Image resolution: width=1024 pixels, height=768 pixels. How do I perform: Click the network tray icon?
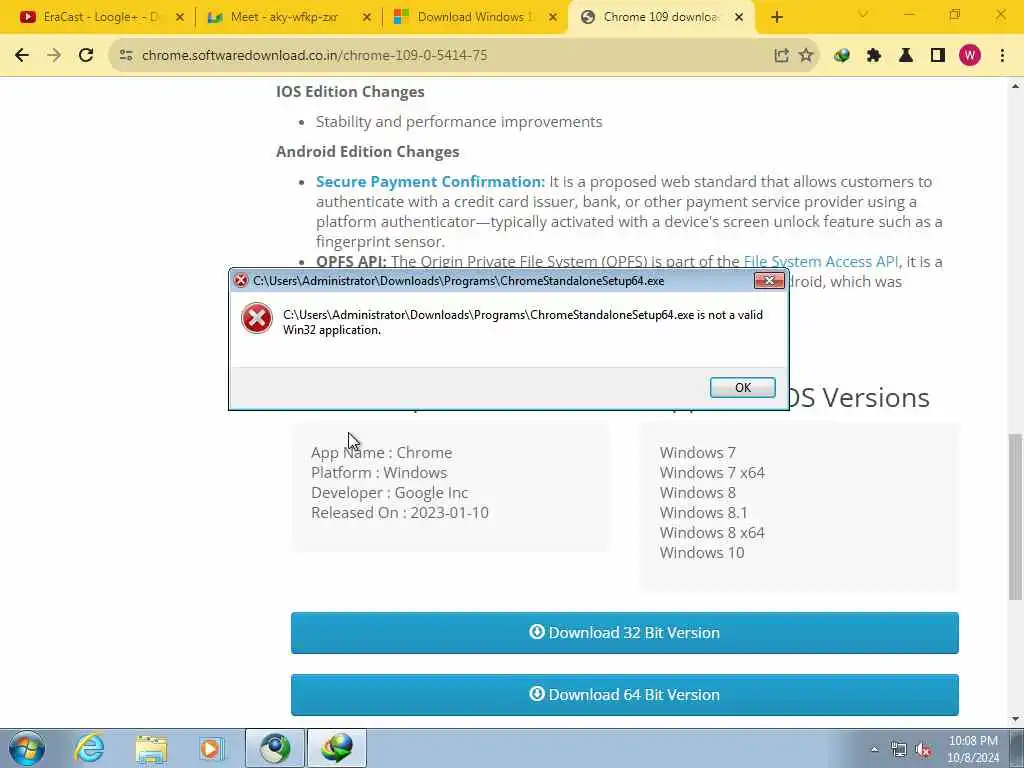coord(899,750)
